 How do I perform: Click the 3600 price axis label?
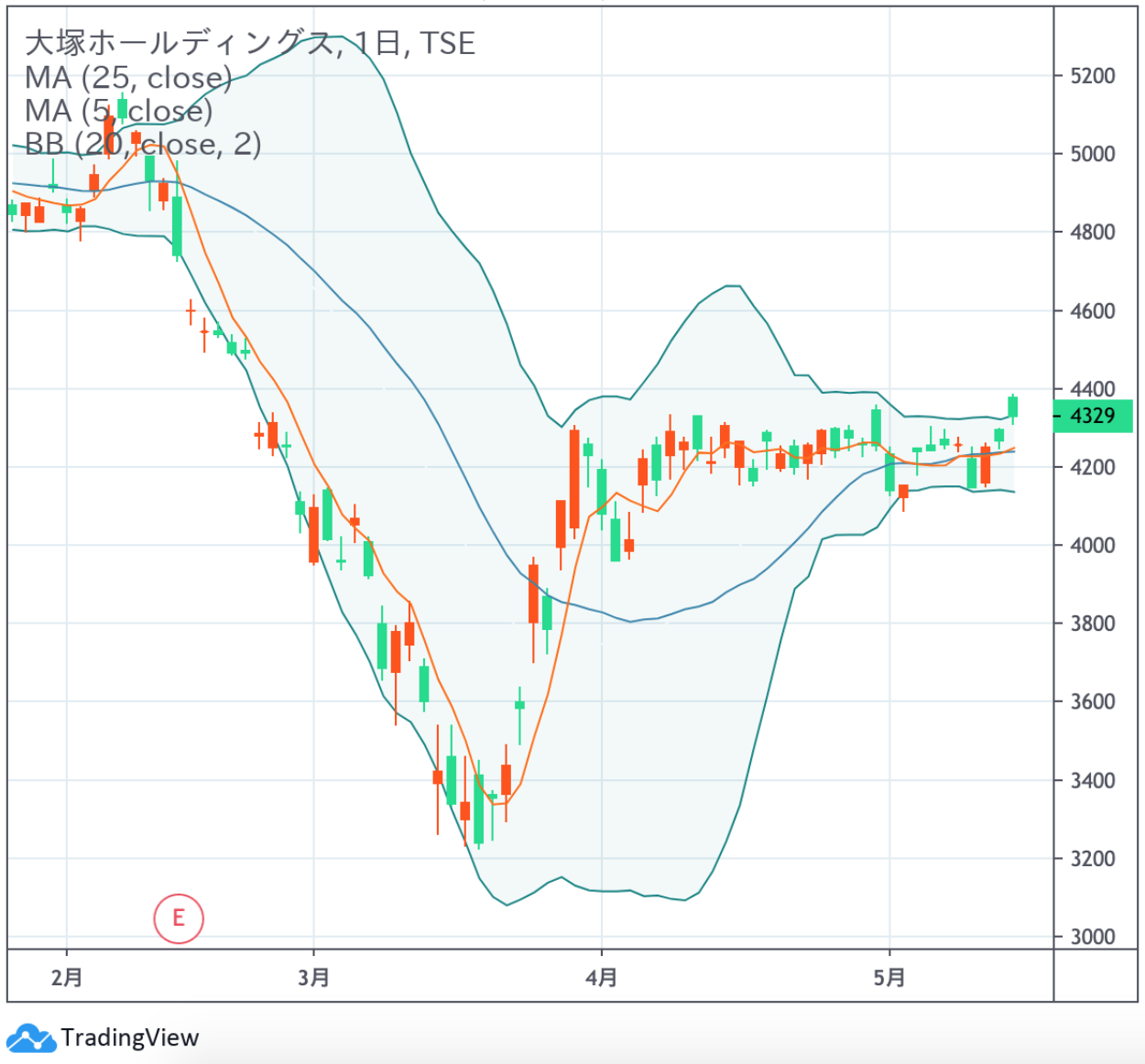click(x=1093, y=702)
